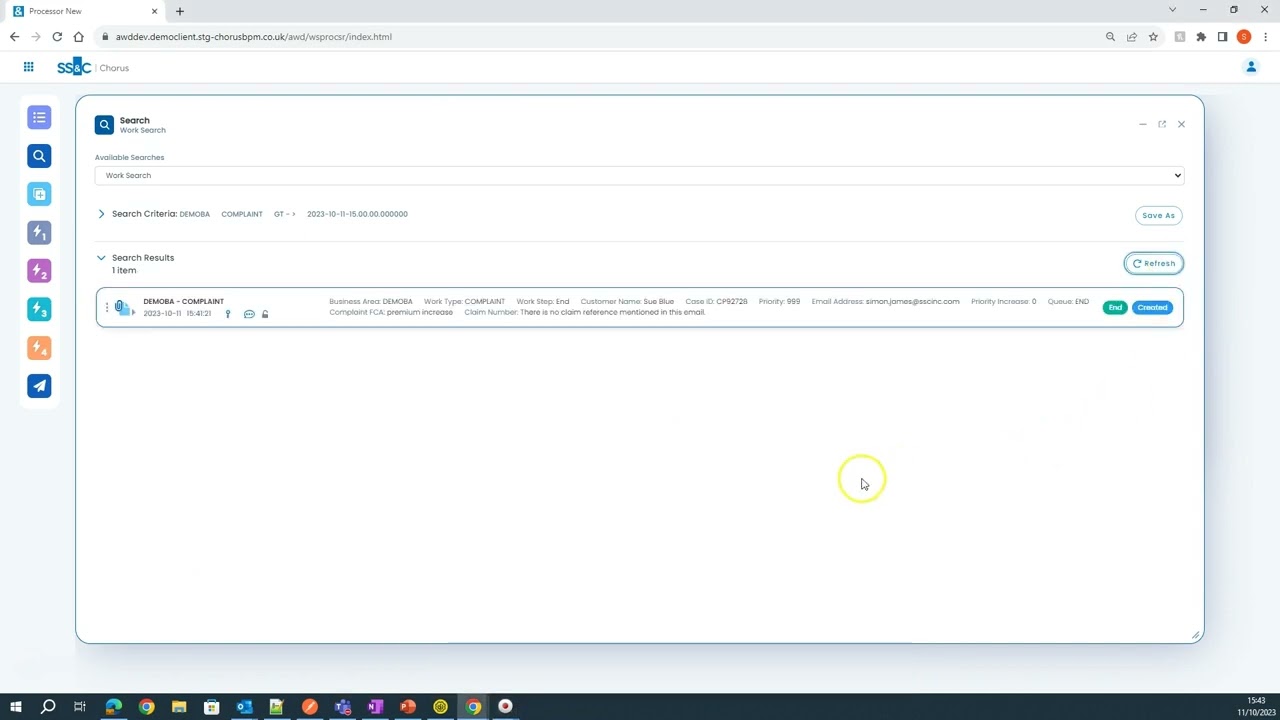The width and height of the screenshot is (1280, 720).
Task: Collapse the Search Results section
Action: click(101, 258)
